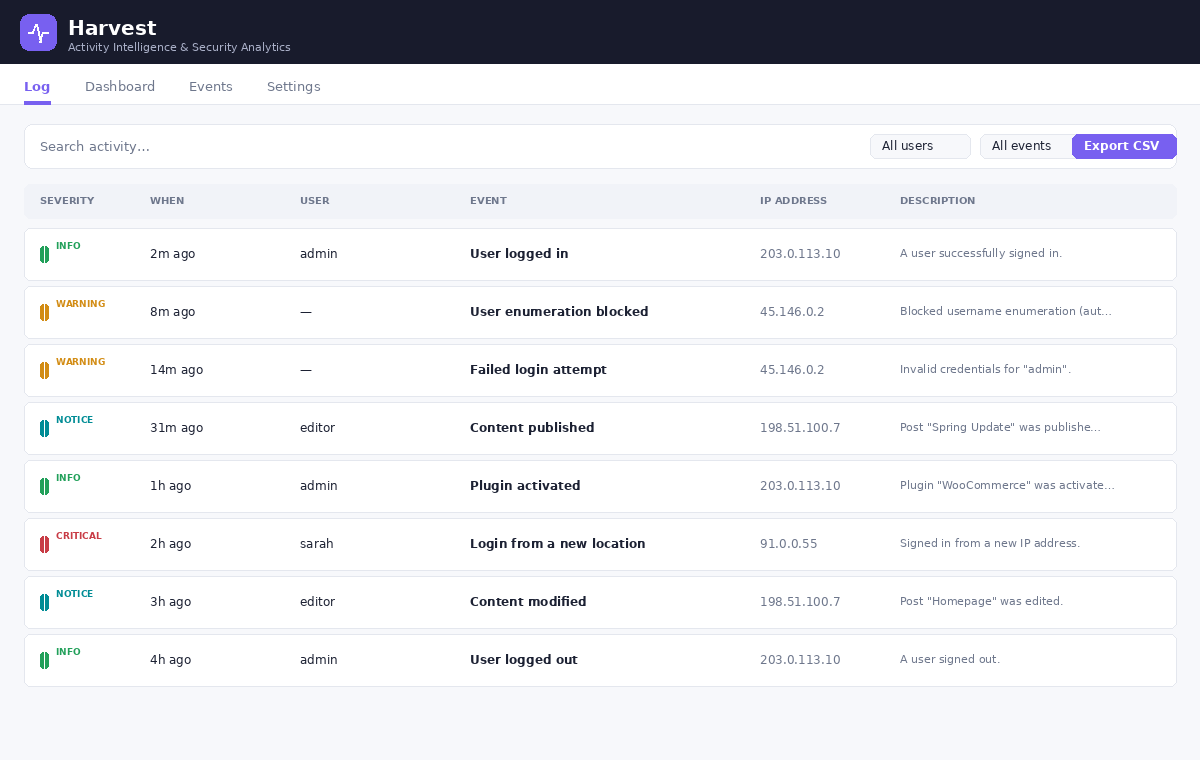Click the WARNING label in the 8m ago row

click(x=81, y=304)
